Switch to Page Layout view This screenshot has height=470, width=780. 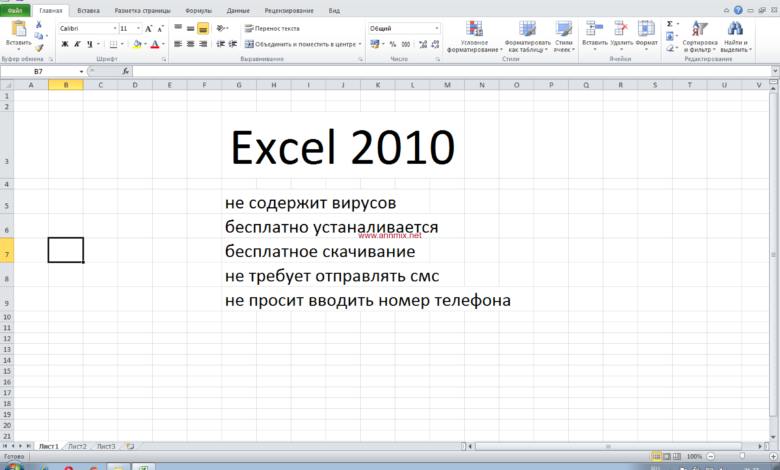coord(667,457)
